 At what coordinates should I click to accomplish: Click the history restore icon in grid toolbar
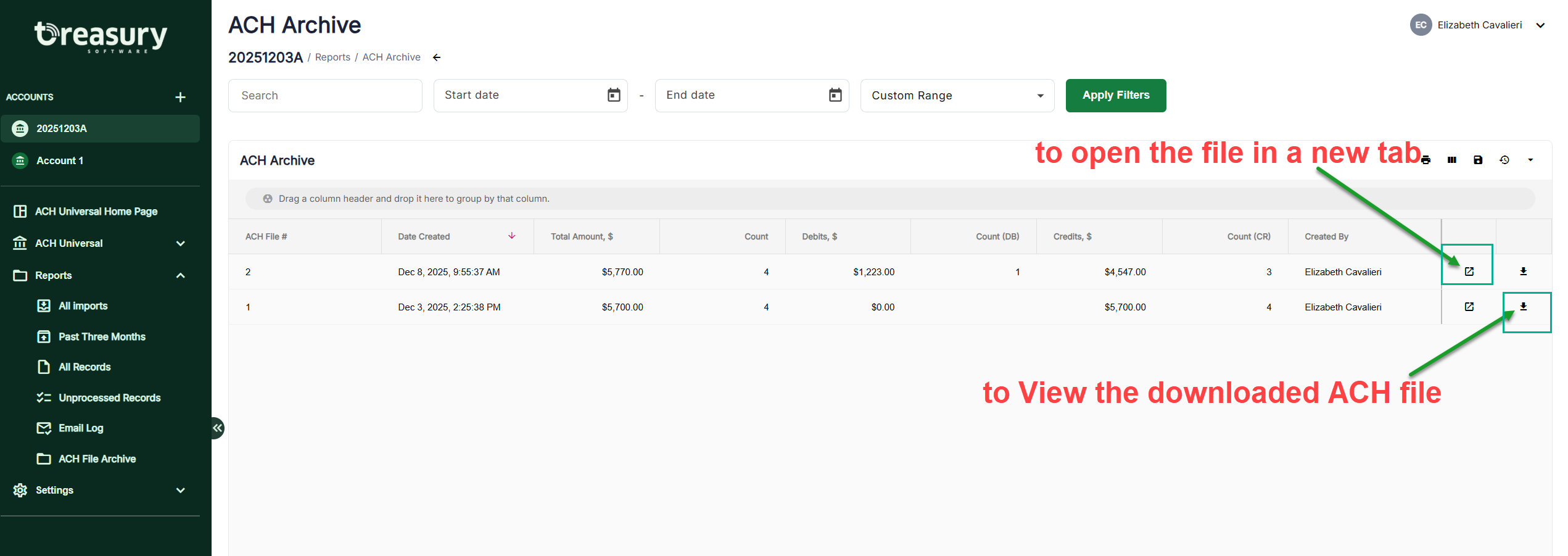click(1504, 160)
